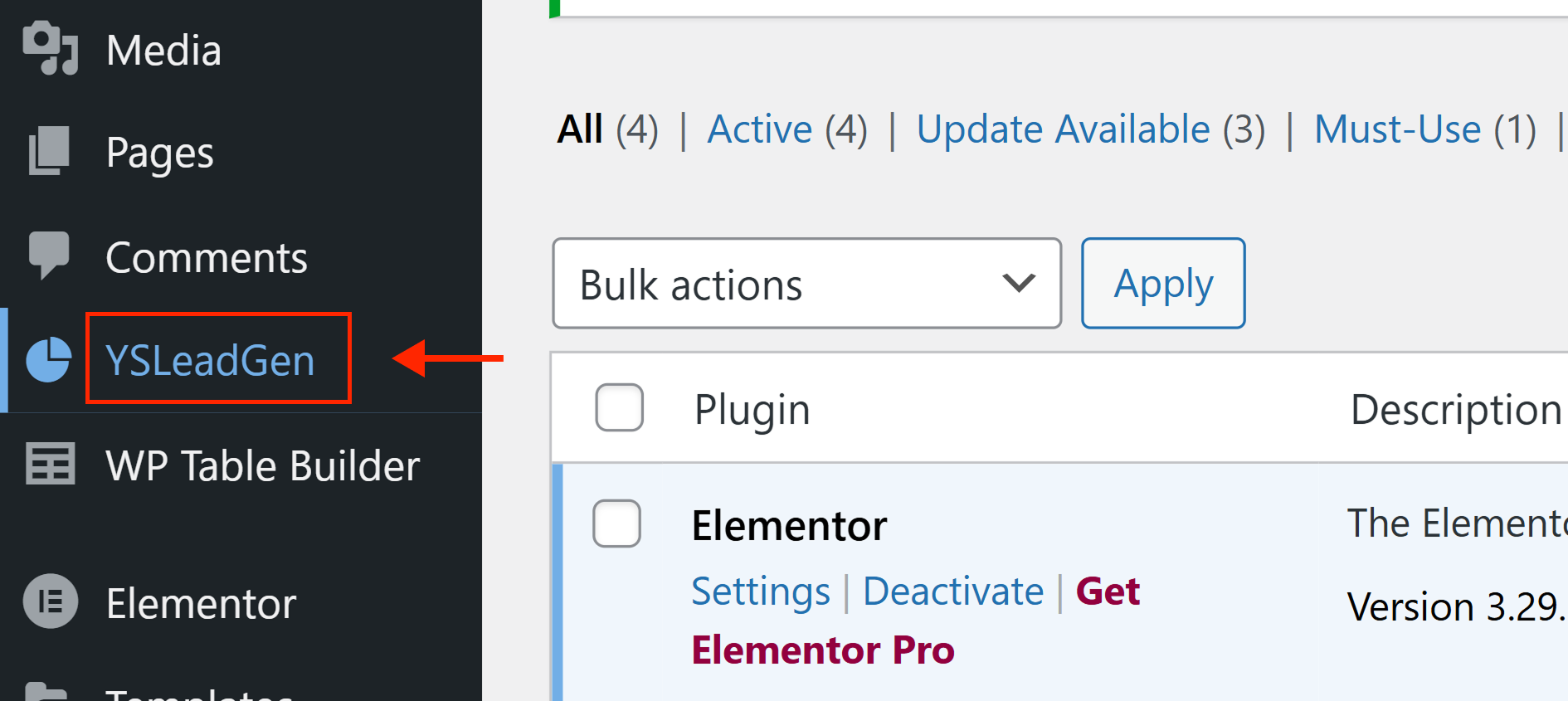
Task: Check the Elementor plugin row checkbox
Action: [x=616, y=523]
